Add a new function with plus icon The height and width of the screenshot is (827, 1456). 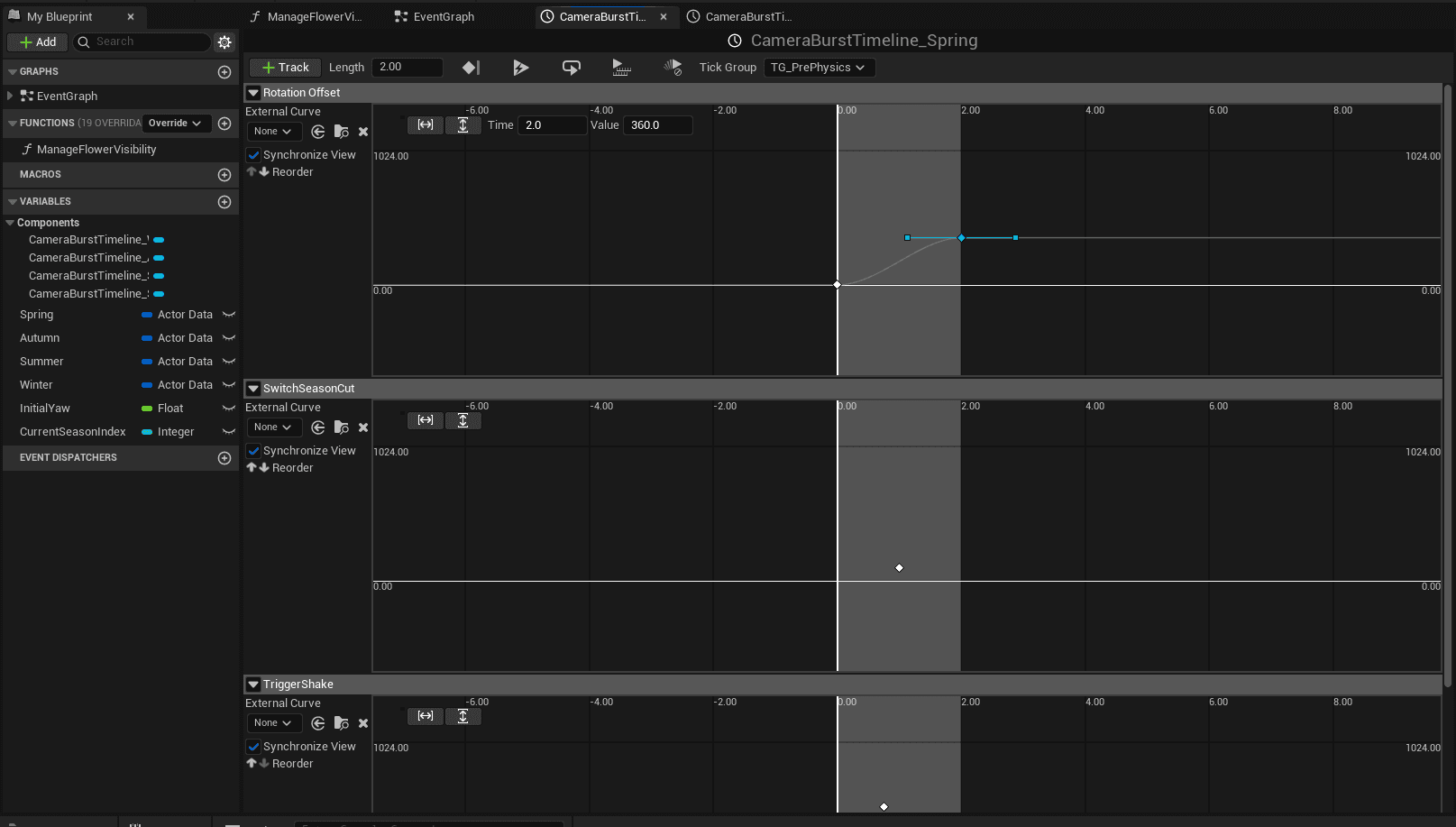(224, 124)
